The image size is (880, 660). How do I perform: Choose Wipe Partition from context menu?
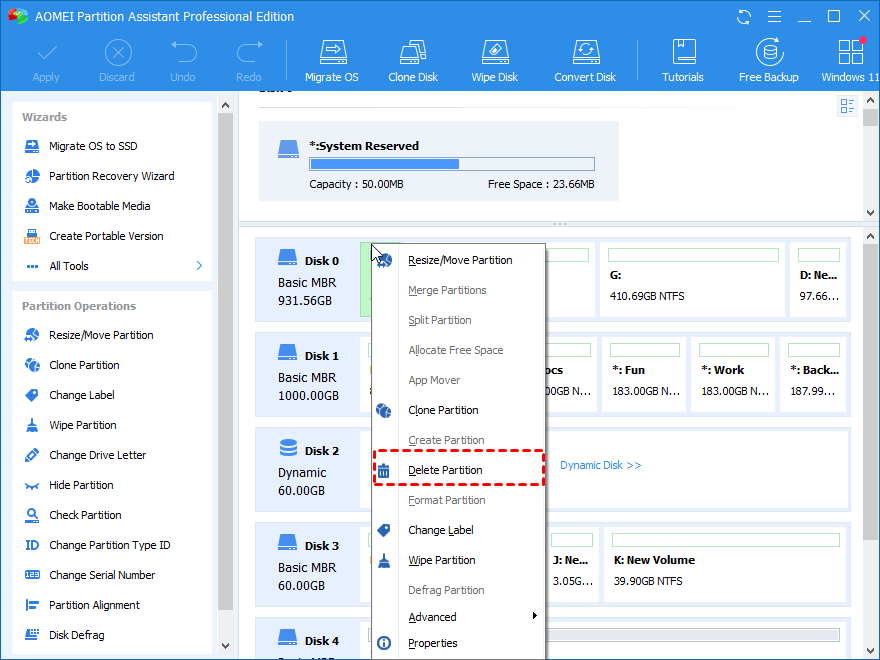point(459,560)
